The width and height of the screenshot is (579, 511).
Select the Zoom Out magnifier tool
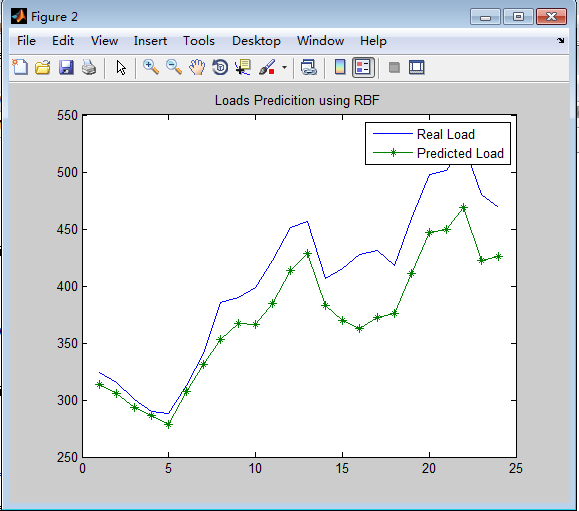click(x=174, y=68)
